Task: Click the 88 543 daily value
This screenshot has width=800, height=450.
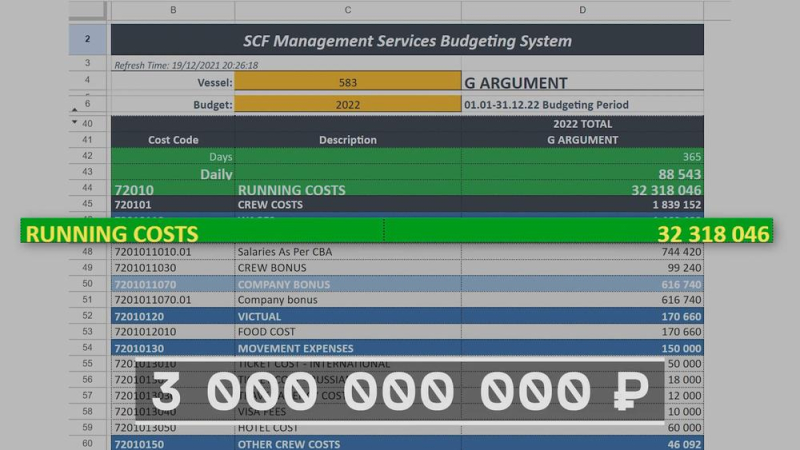Action: point(680,174)
